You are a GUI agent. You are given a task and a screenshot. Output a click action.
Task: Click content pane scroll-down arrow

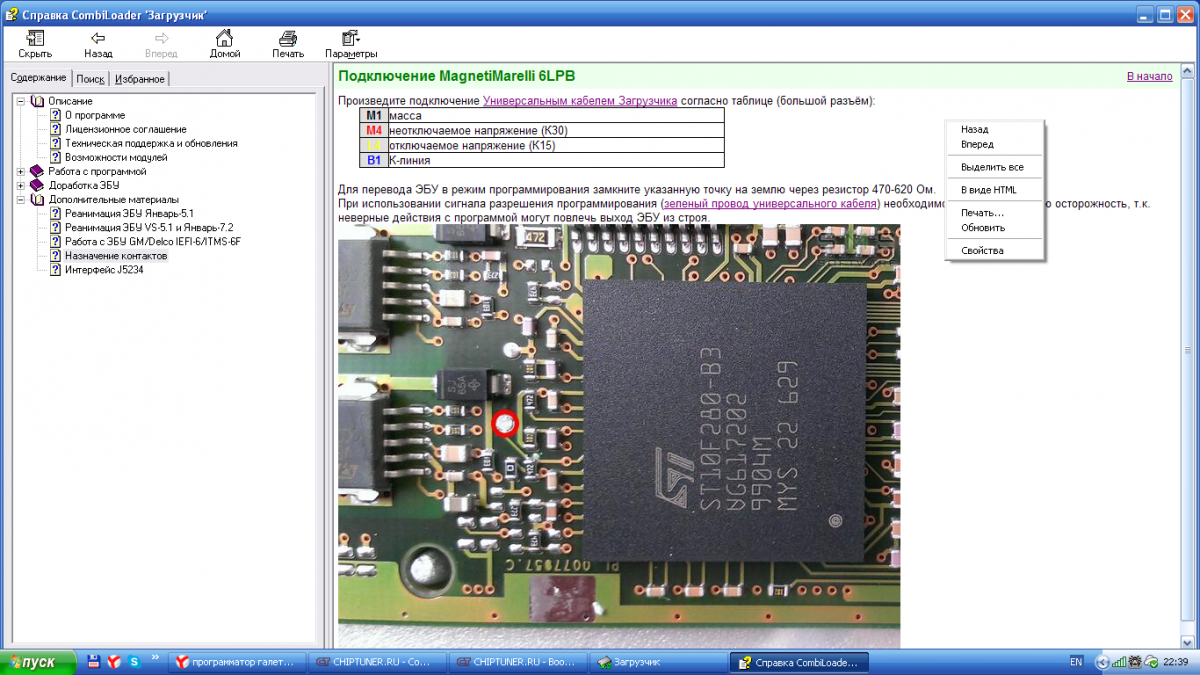1188,640
